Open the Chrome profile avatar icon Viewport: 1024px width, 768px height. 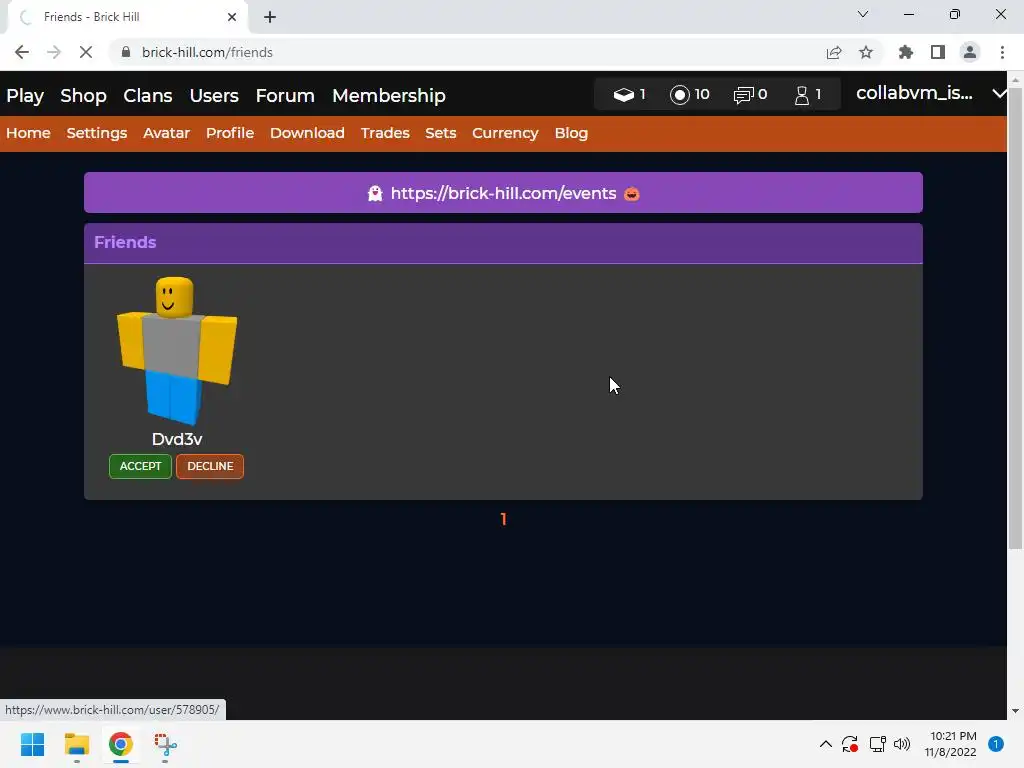(970, 52)
